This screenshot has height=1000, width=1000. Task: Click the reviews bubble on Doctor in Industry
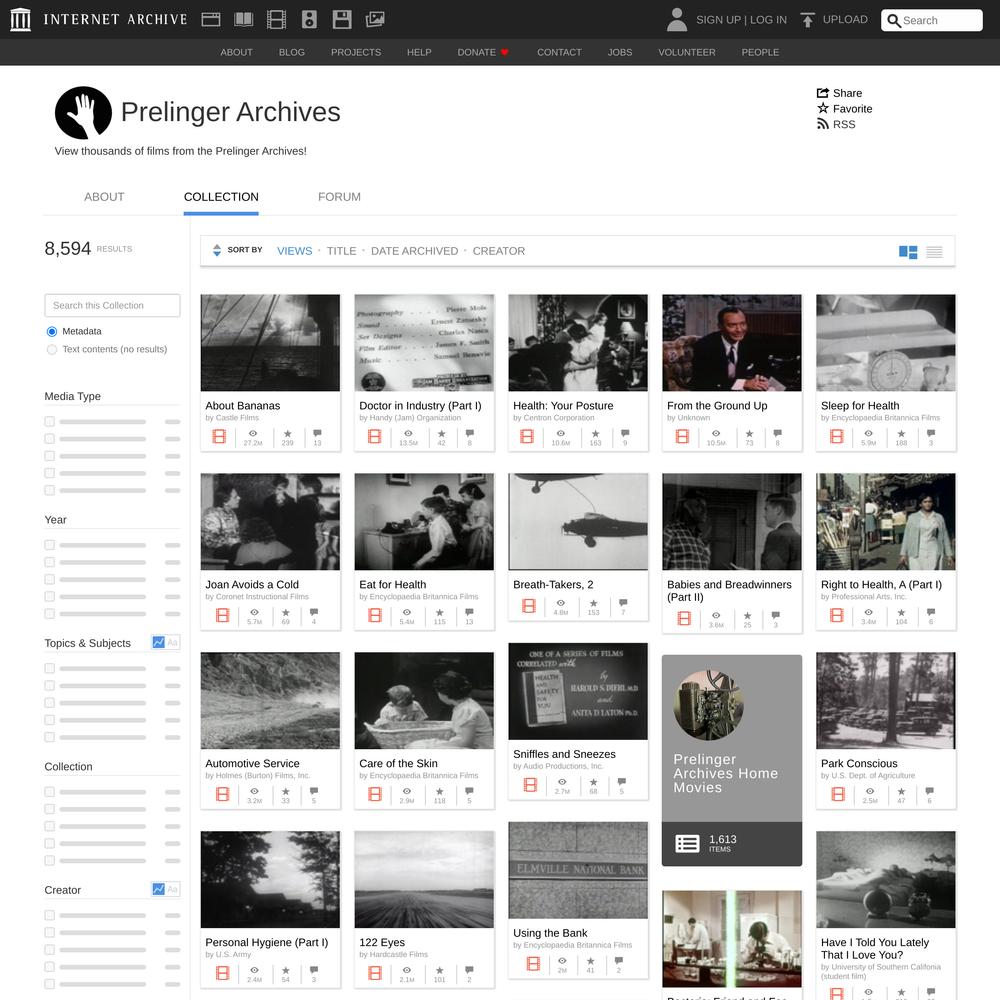click(x=469, y=434)
